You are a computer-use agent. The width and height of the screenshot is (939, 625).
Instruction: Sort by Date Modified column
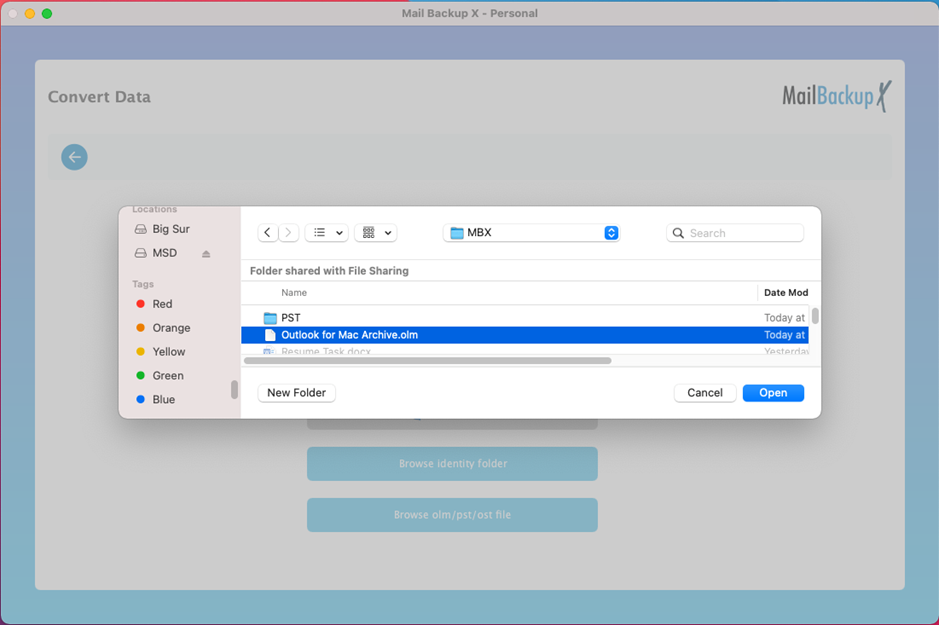786,292
